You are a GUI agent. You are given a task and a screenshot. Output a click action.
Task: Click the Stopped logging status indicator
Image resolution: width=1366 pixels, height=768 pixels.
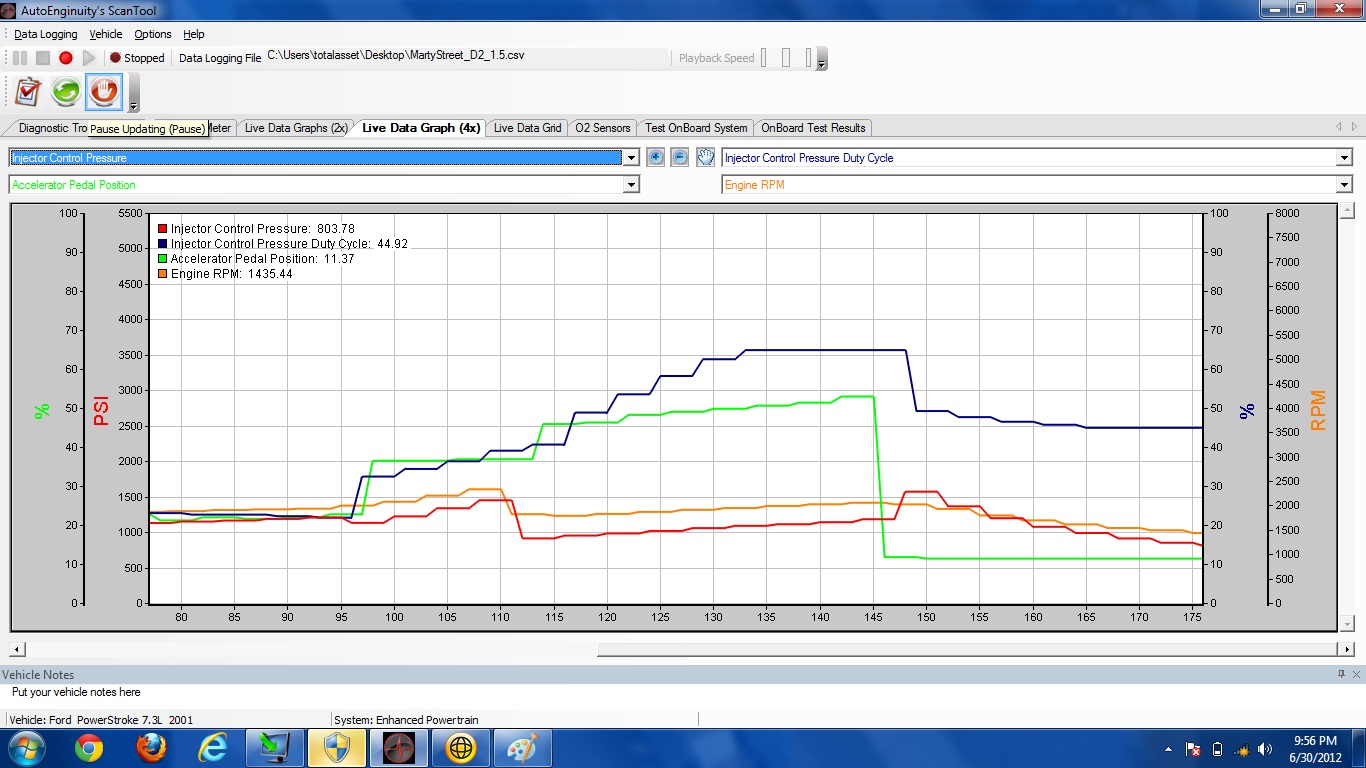137,58
